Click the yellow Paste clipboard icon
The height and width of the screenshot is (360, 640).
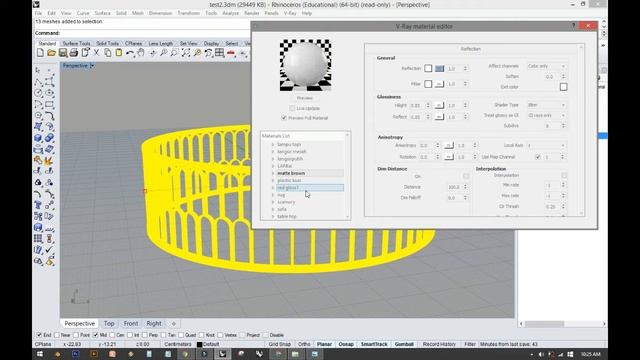click(x=119, y=53)
